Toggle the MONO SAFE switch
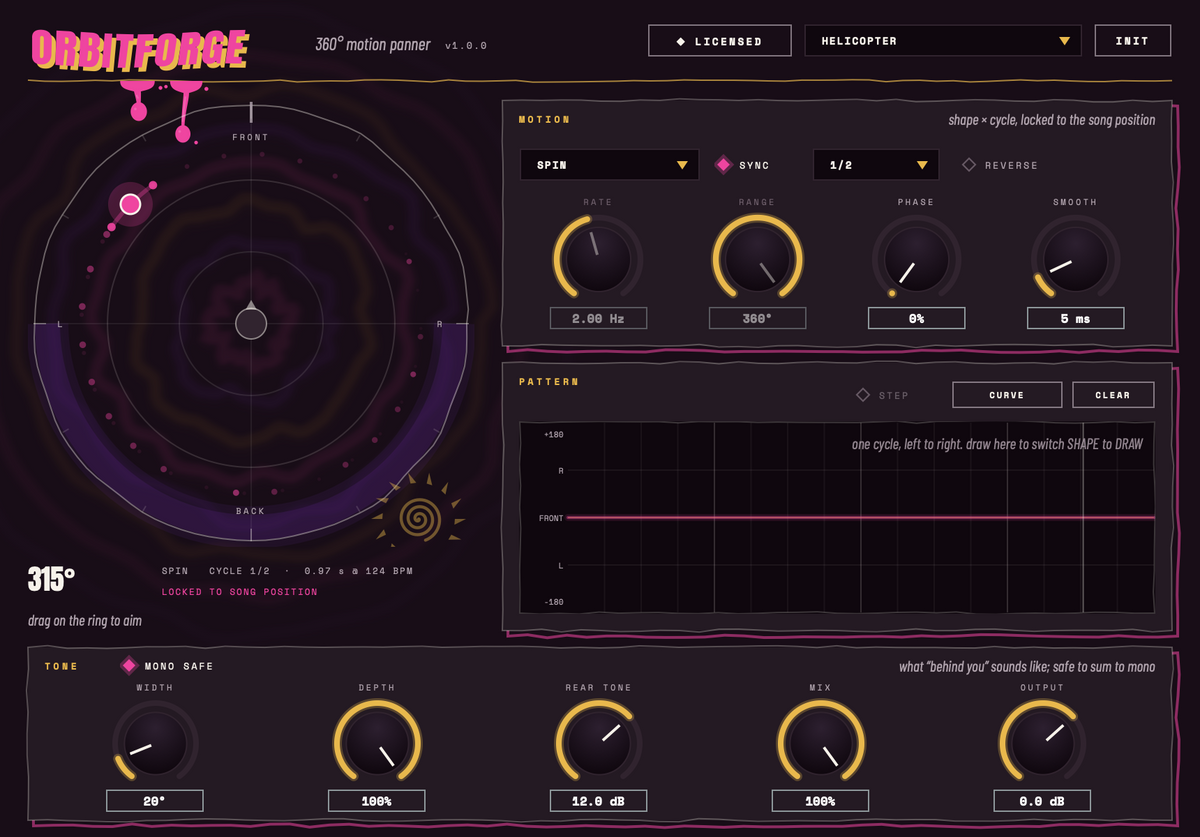 point(167,666)
